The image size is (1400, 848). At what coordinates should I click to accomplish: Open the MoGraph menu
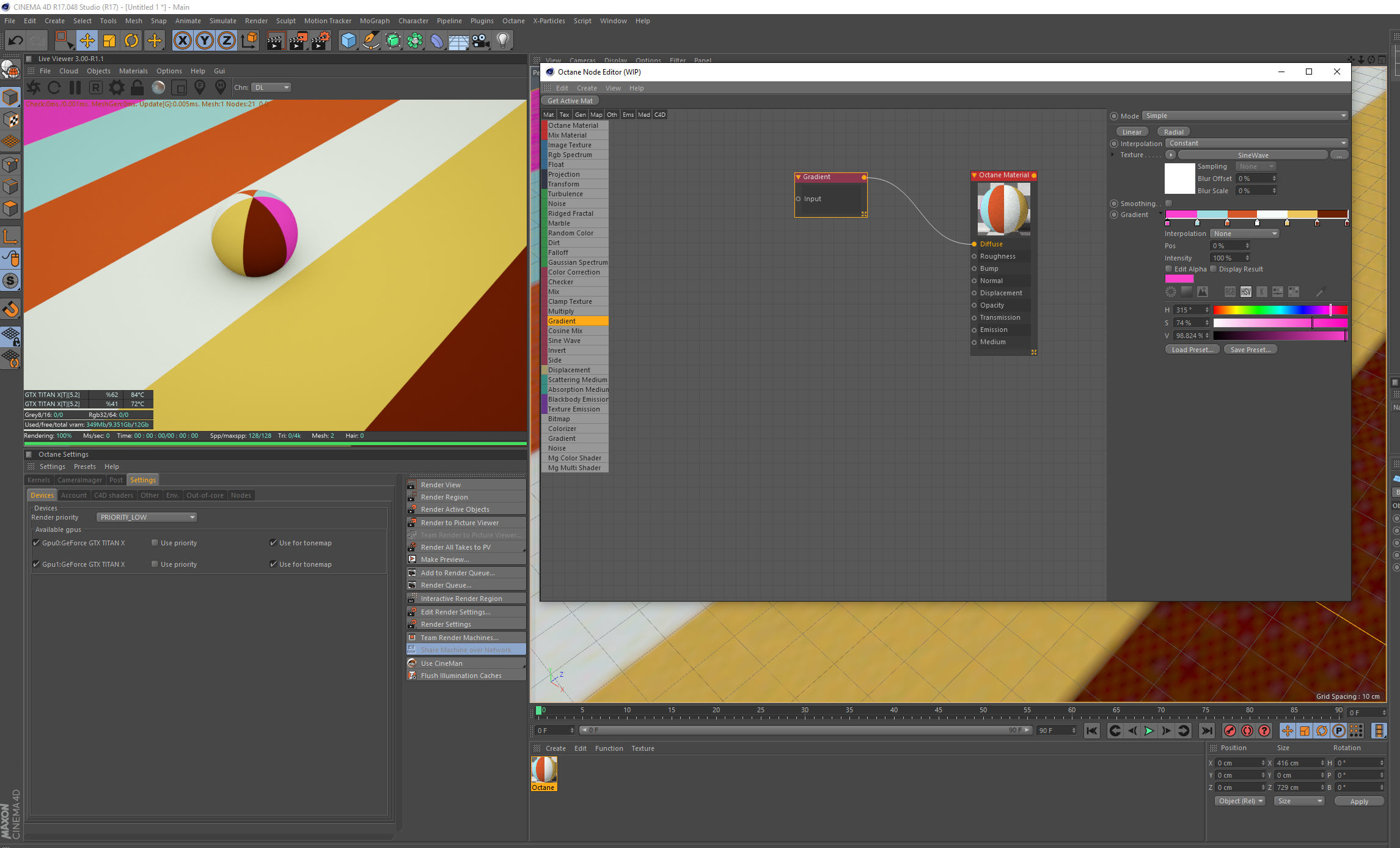pyautogui.click(x=374, y=21)
